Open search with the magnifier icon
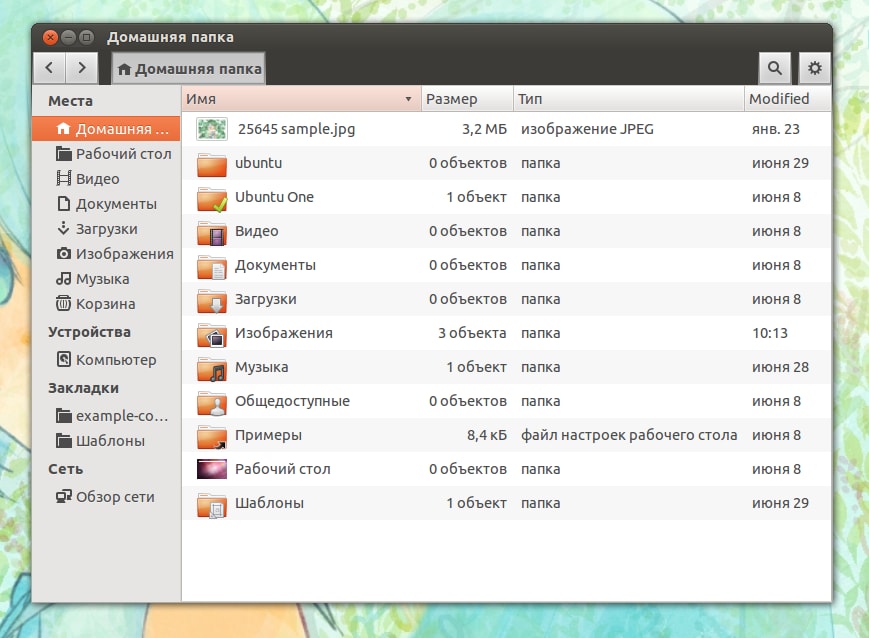This screenshot has width=869, height=638. point(774,68)
